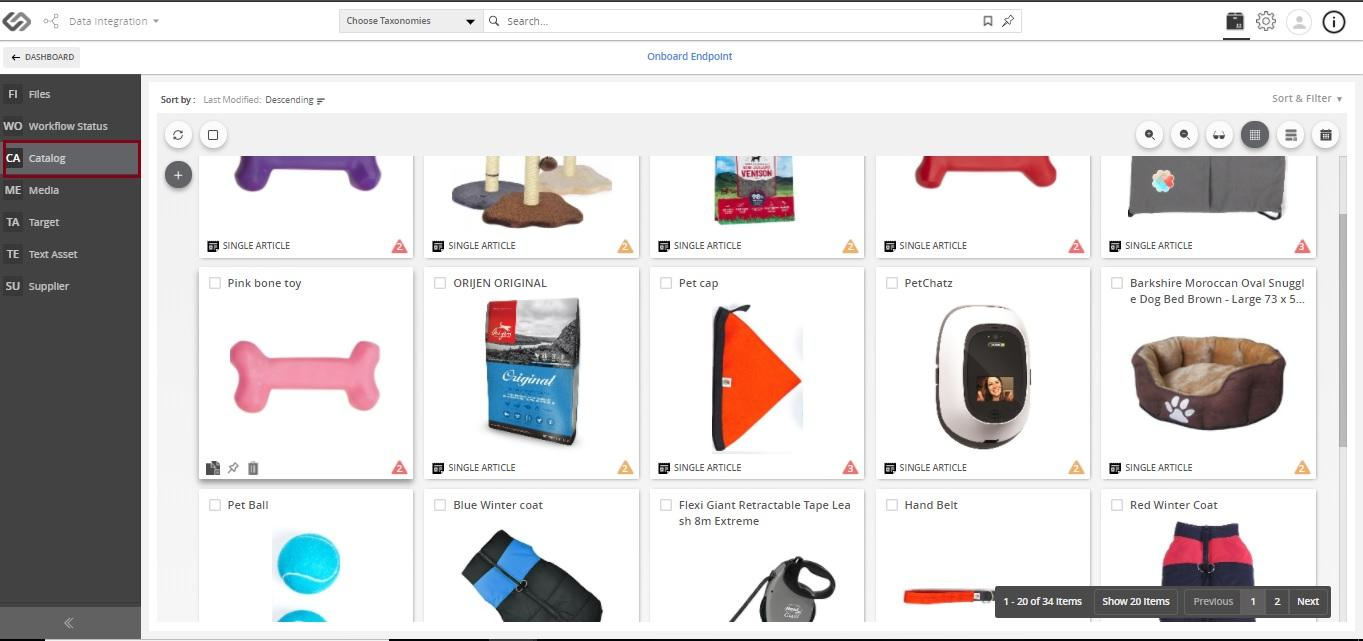Delete the Pink bone toy item
The image size is (1363, 641).
click(253, 468)
